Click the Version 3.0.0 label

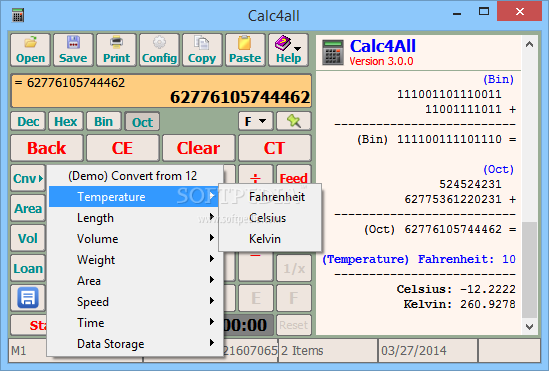point(381,61)
